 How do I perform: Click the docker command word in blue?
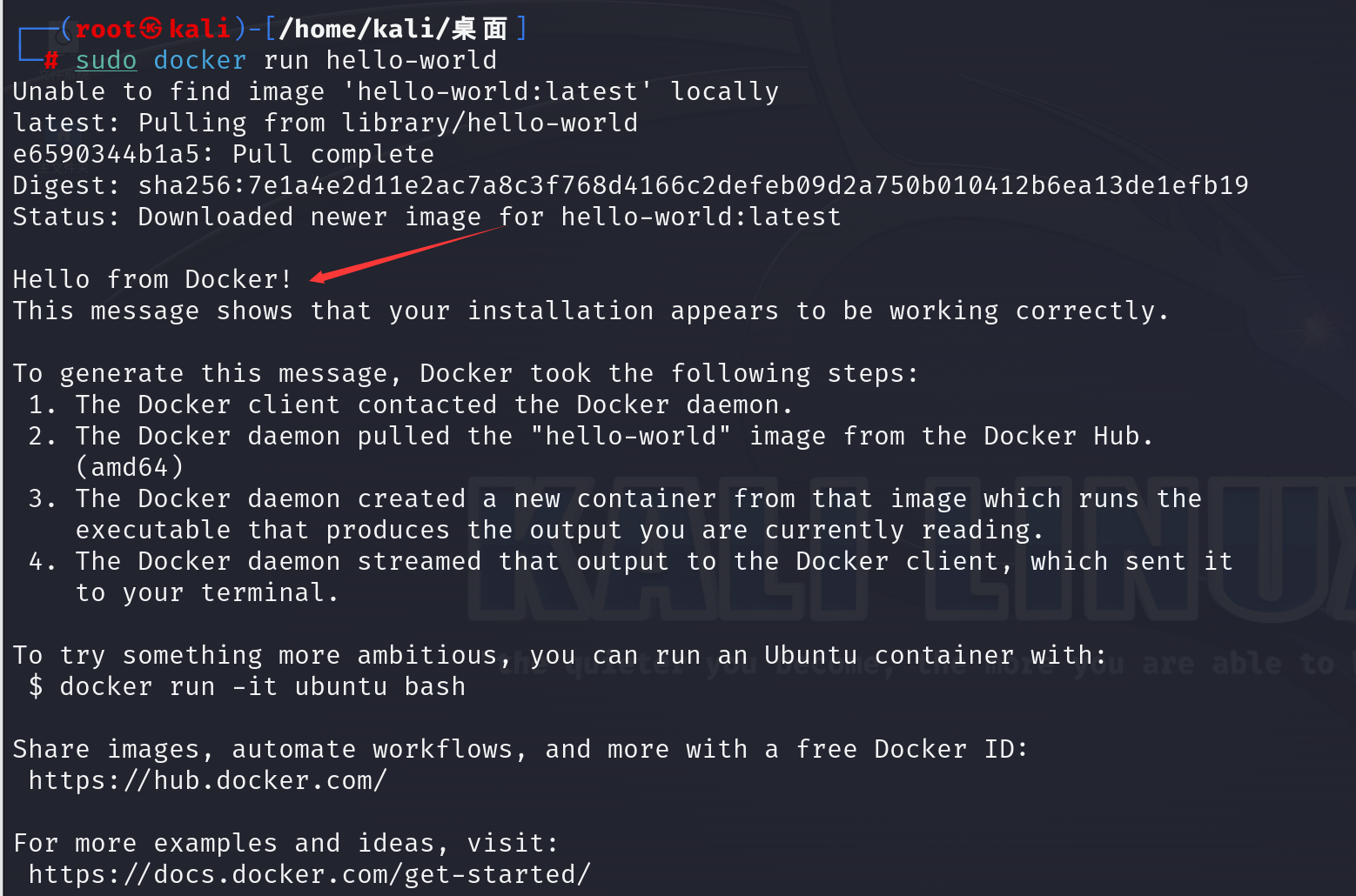tap(200, 61)
